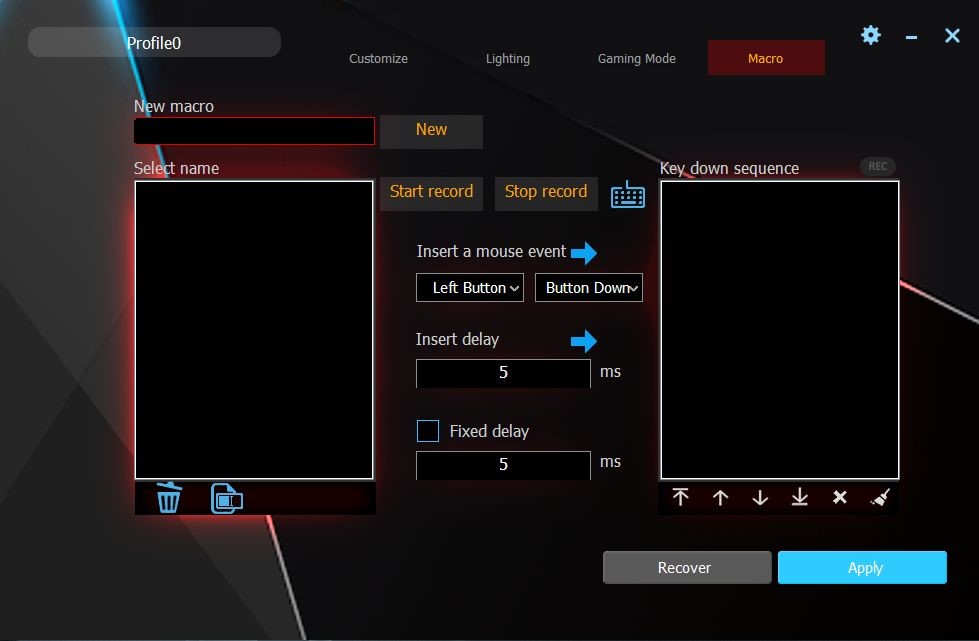Open the Gaming Mode tab

coord(637,59)
